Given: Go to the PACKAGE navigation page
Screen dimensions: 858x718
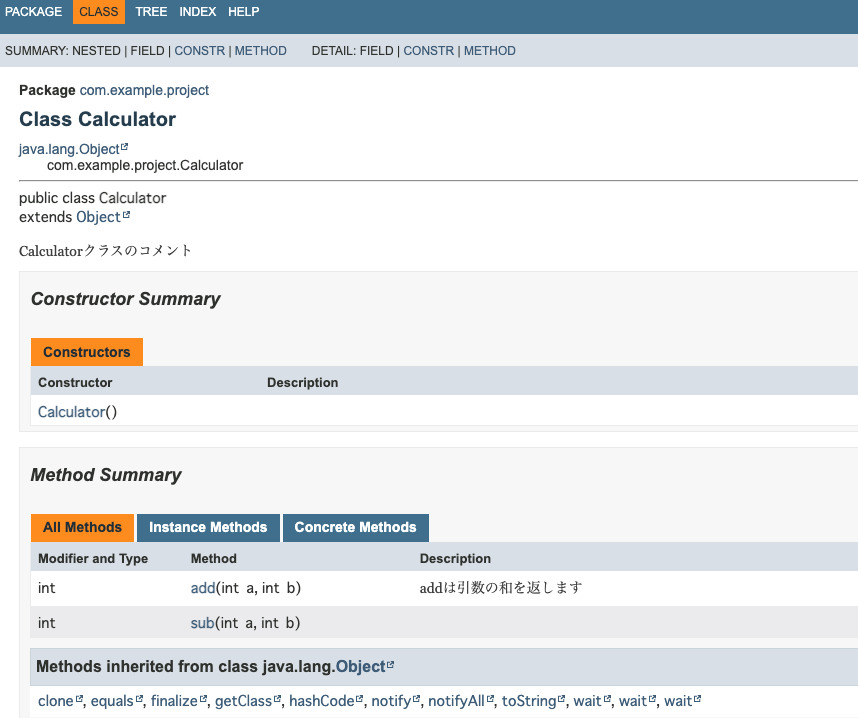Looking at the screenshot, I should click(33, 11).
